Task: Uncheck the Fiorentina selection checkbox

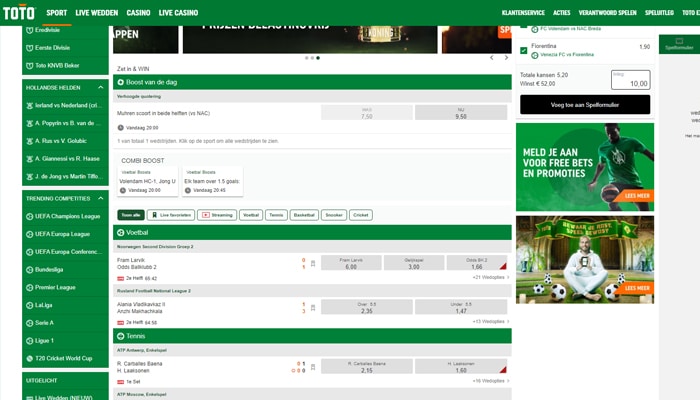Action: [x=524, y=50]
